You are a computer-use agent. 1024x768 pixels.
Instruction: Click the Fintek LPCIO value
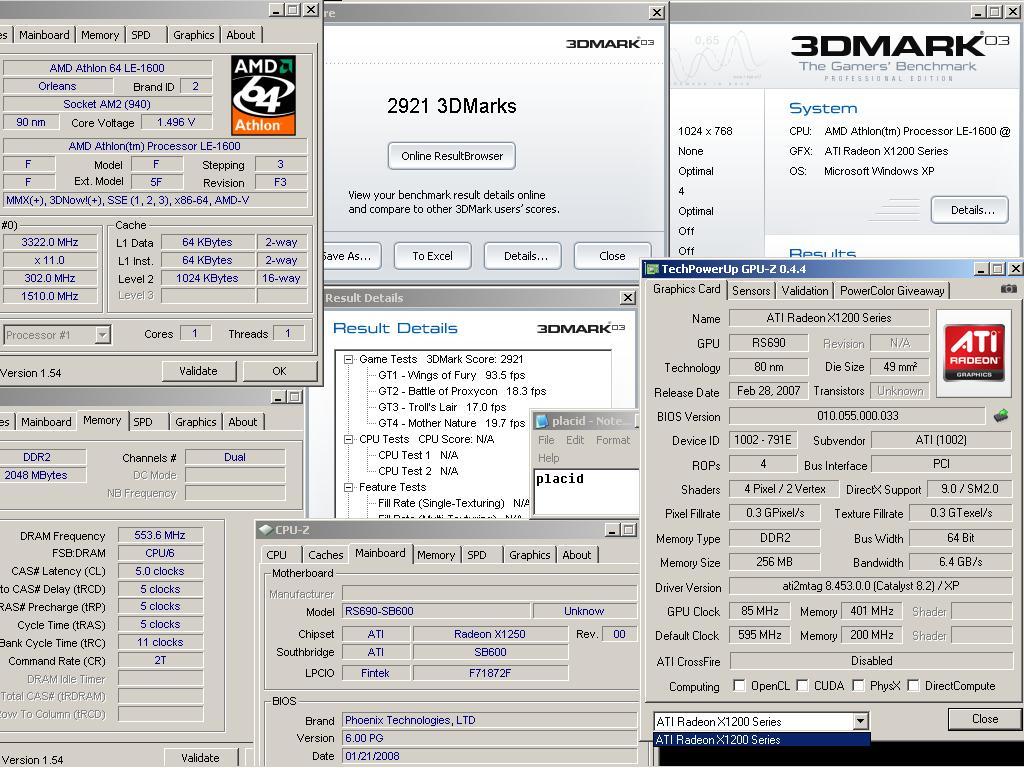point(376,673)
